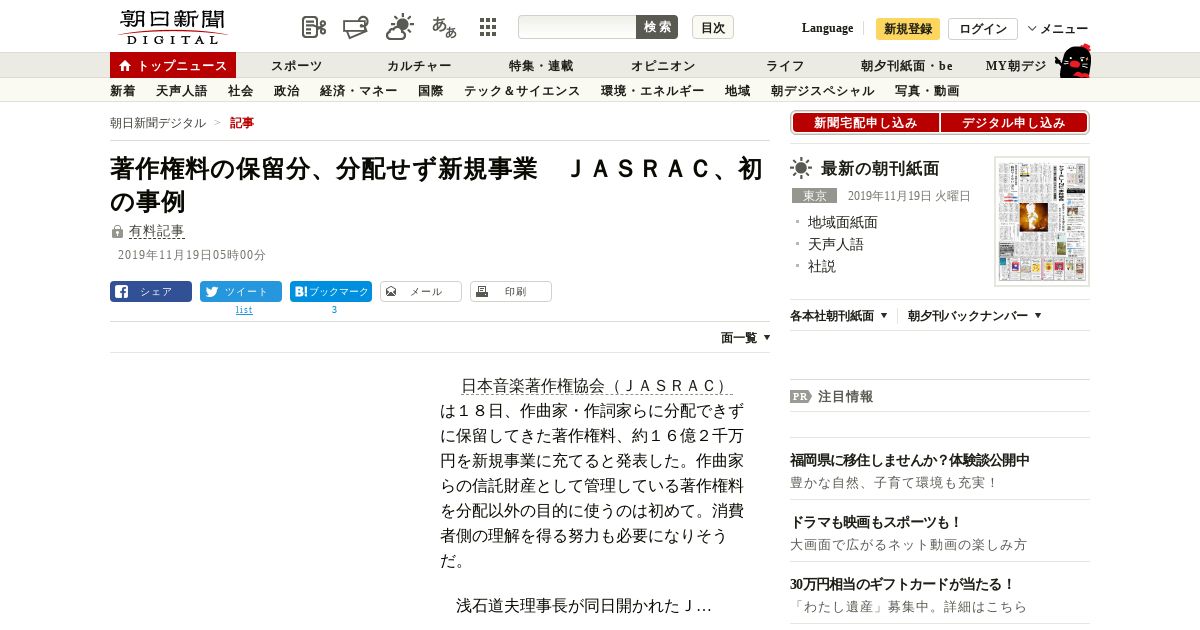The height and width of the screenshot is (630, 1200).
Task: Click the sun icon beside 最新の朝刊紙面
Action: coord(801,168)
